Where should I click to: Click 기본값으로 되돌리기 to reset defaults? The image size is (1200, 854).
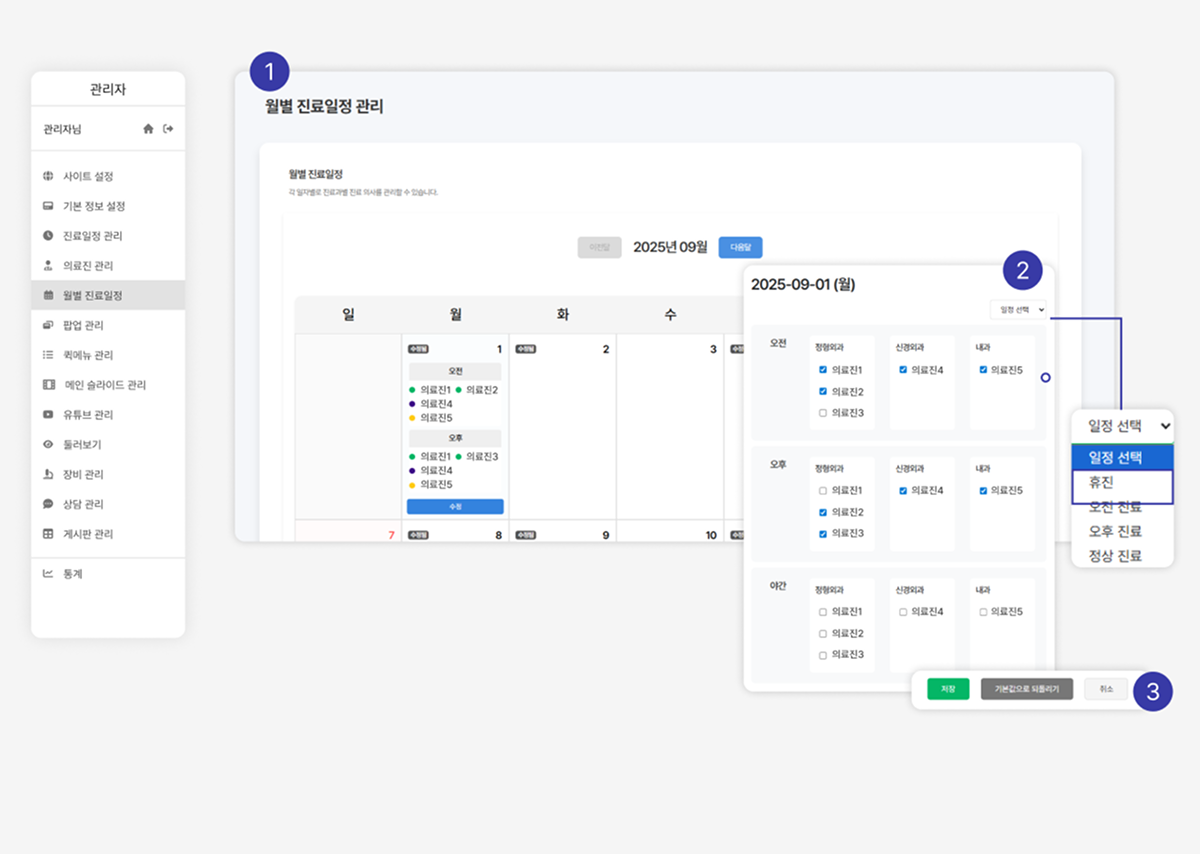(x=1027, y=689)
